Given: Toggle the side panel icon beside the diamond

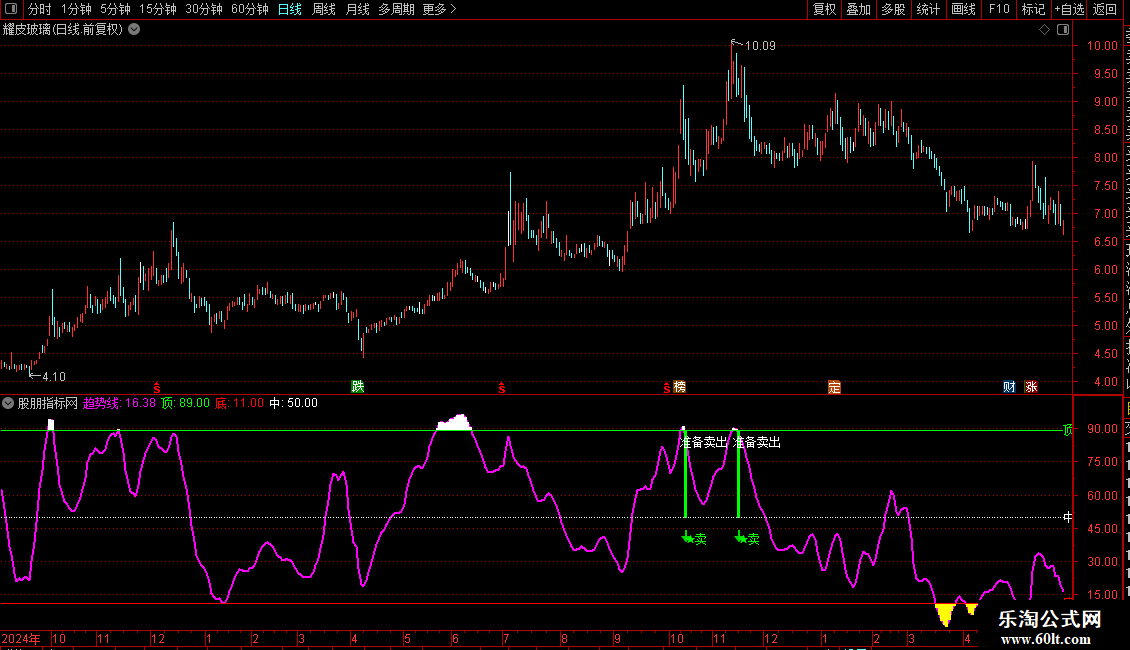Looking at the screenshot, I should click(1063, 30).
